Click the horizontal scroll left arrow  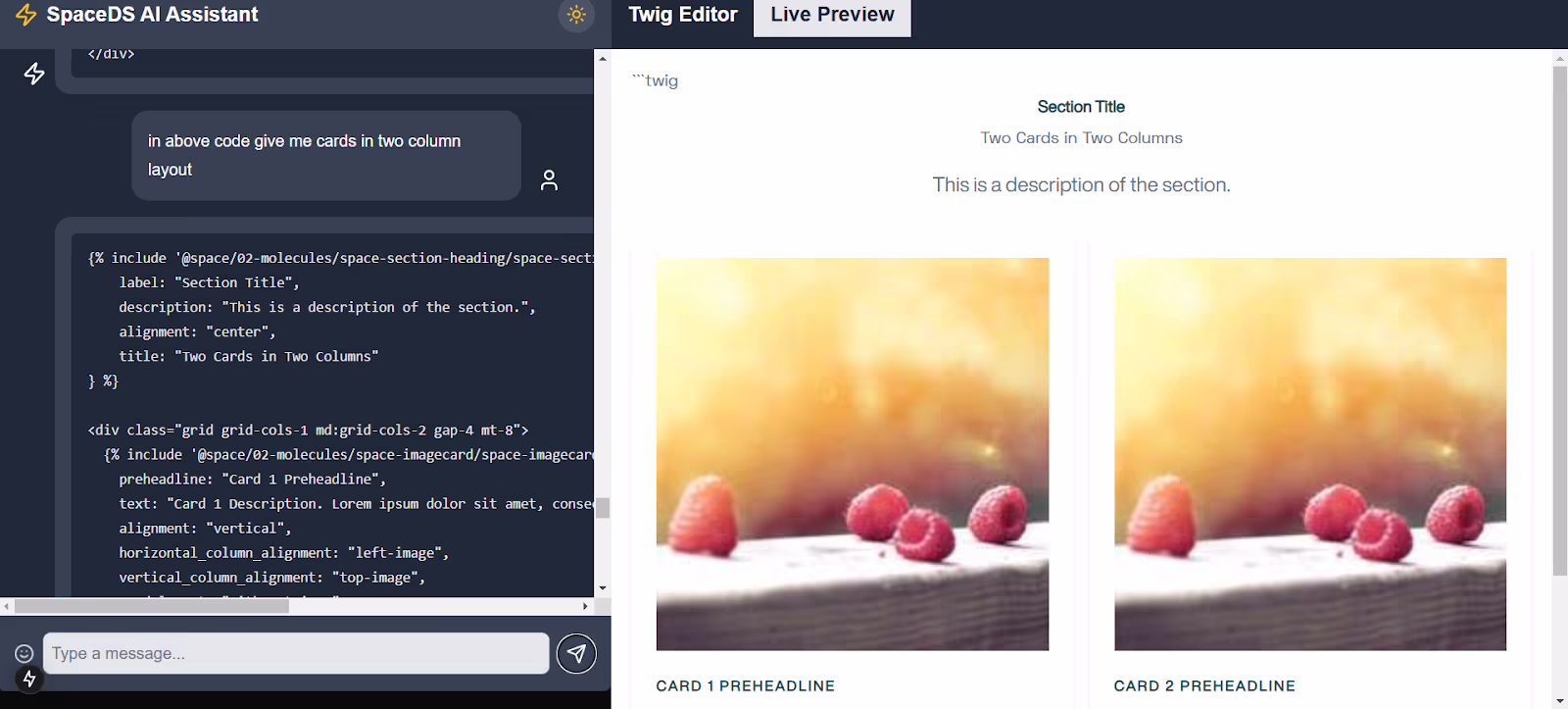tap(6, 606)
